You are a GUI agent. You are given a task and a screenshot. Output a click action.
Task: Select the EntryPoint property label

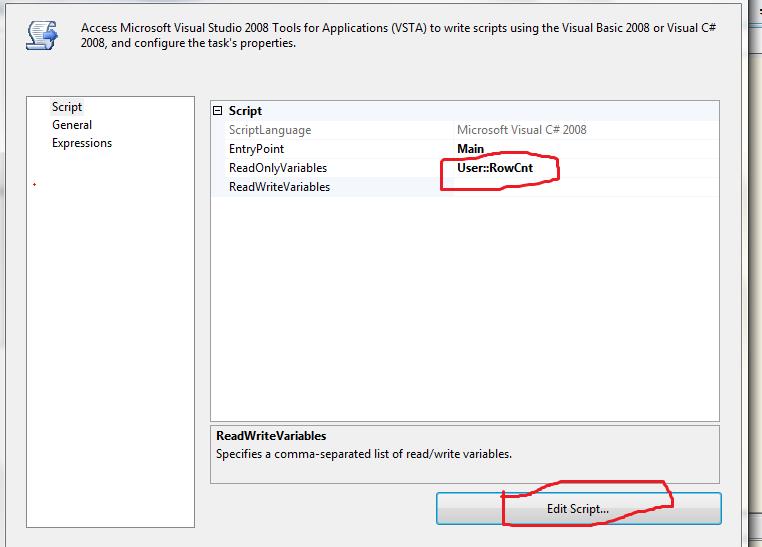(x=256, y=149)
